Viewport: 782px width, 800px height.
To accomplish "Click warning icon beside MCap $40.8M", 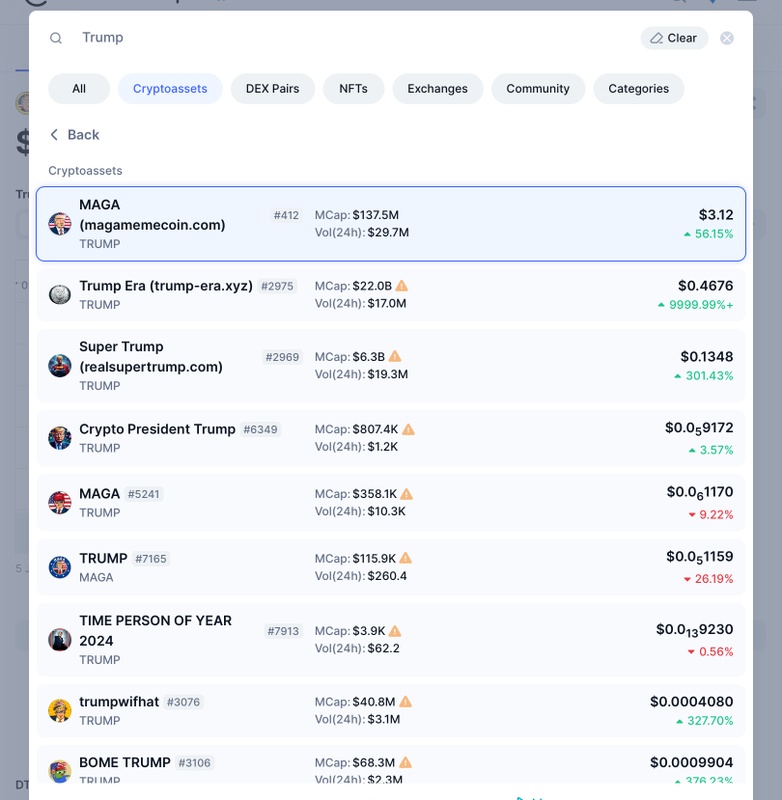I will pyautogui.click(x=406, y=702).
